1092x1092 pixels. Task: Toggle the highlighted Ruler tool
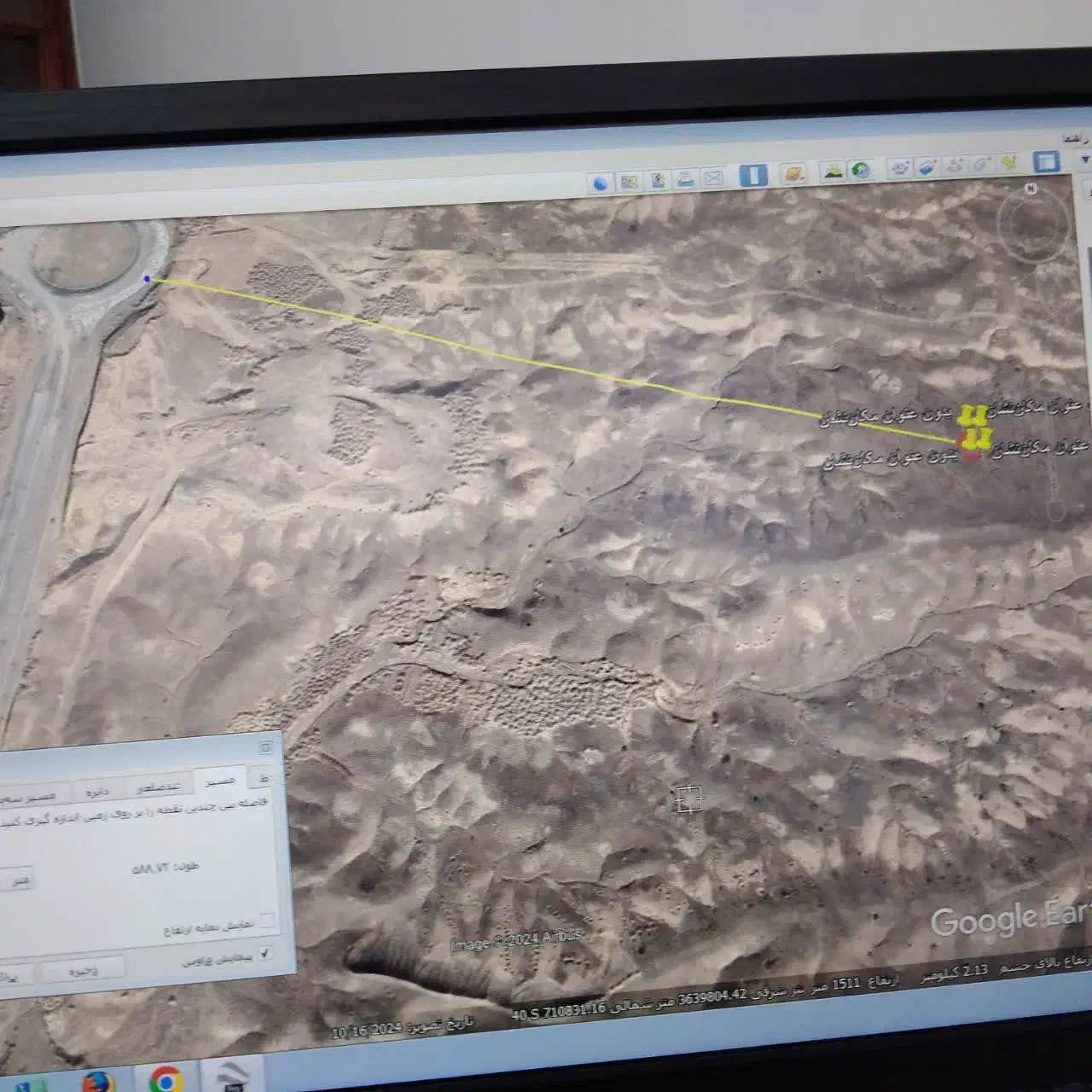[753, 175]
